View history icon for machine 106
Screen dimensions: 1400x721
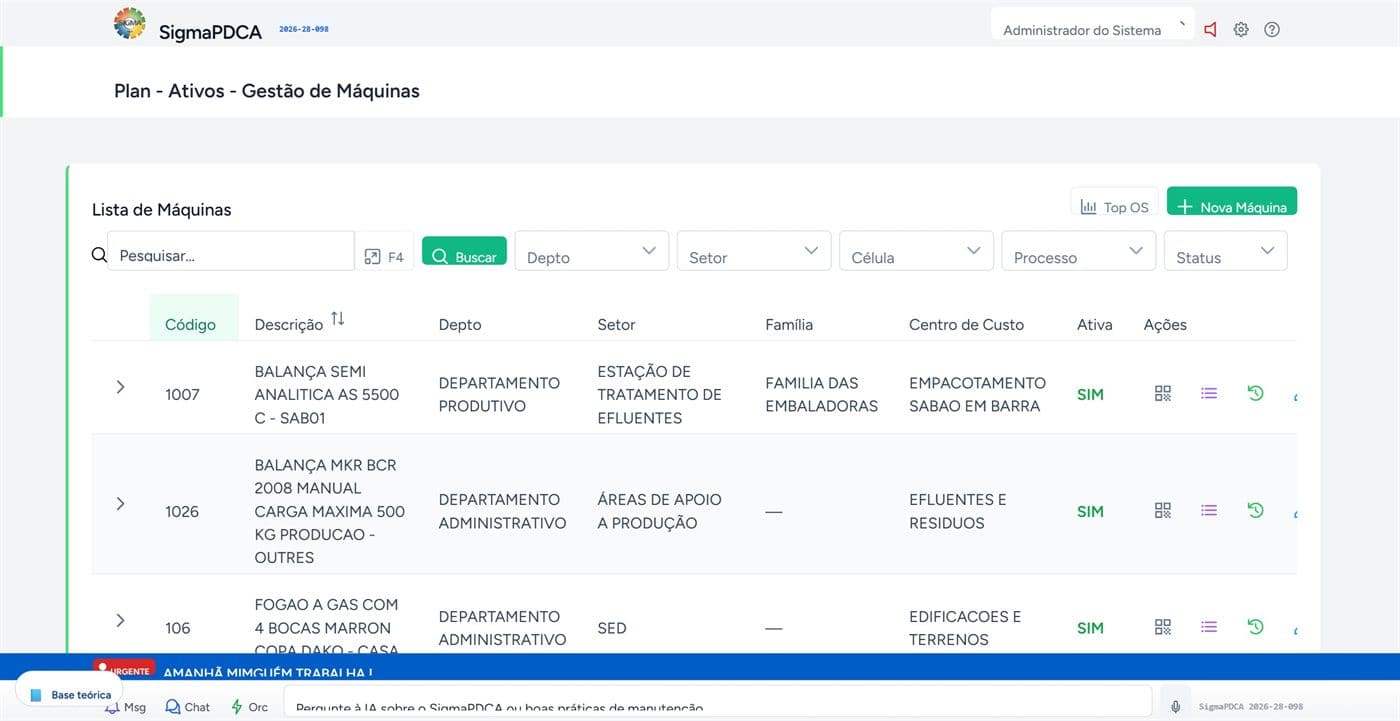[1256, 627]
